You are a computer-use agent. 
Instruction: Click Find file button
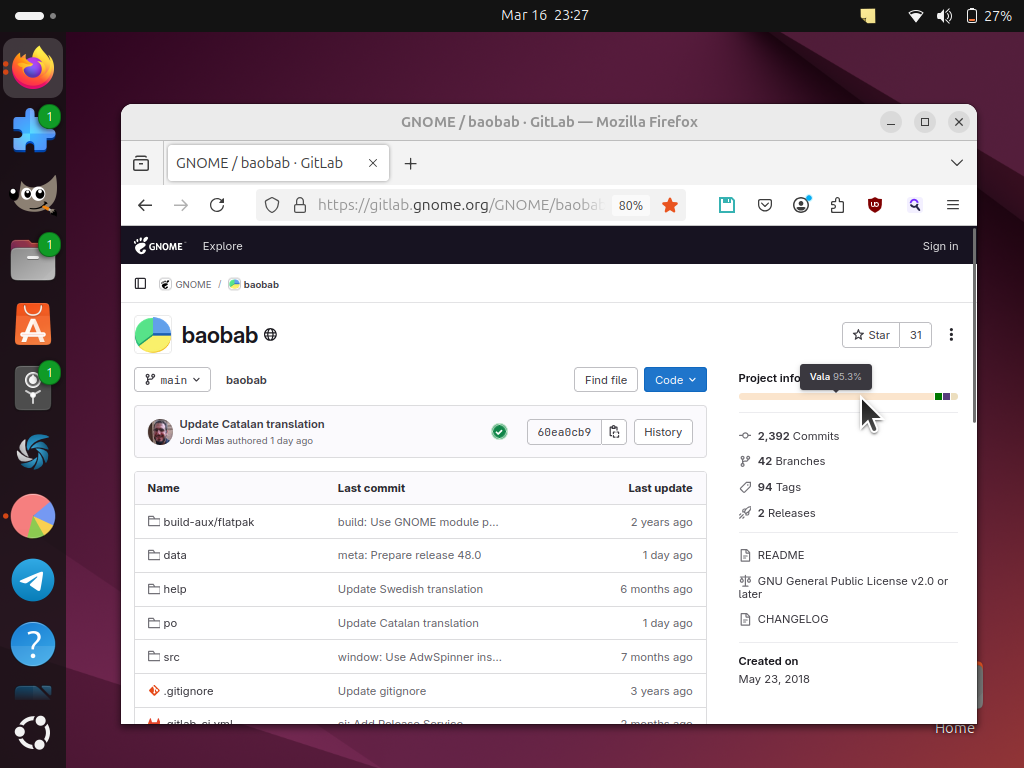[605, 379]
